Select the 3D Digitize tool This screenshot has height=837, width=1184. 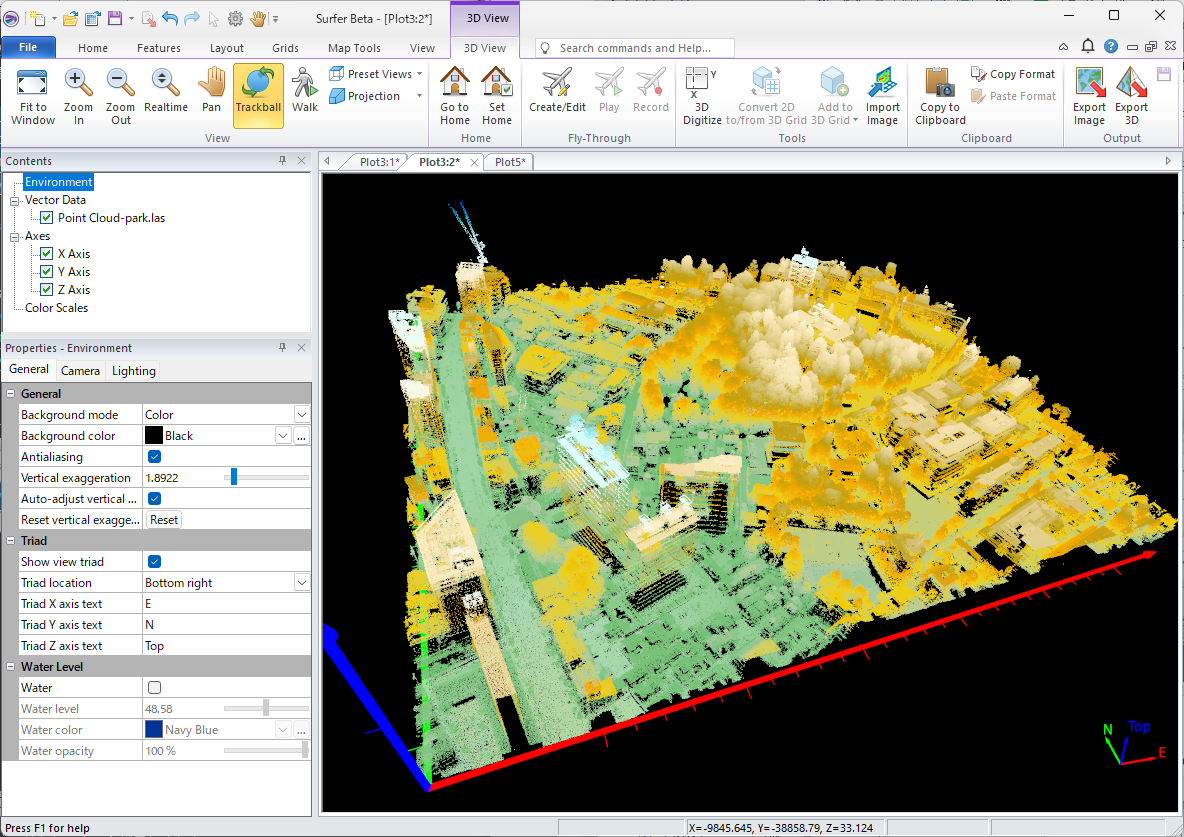tap(702, 95)
